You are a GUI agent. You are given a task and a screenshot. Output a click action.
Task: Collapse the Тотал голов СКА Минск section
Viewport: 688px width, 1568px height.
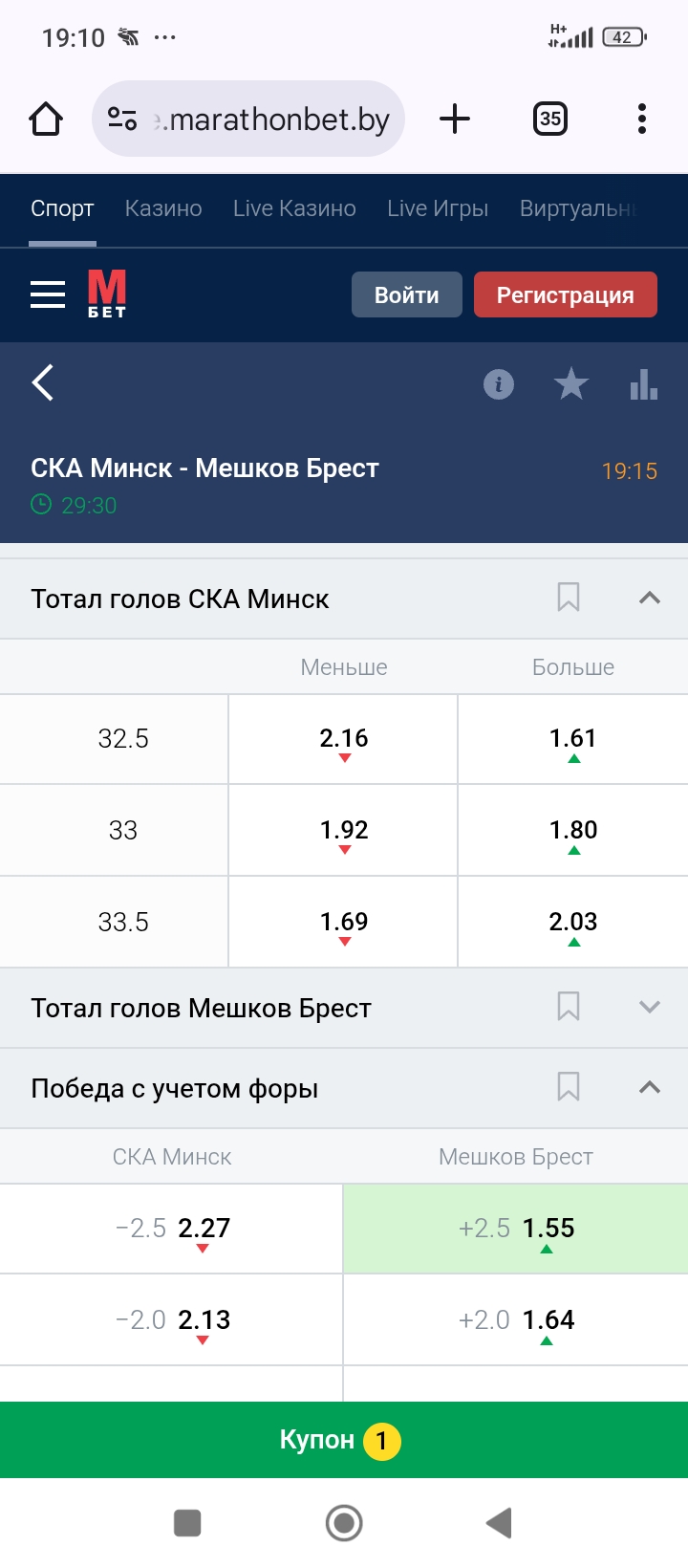pos(650,597)
